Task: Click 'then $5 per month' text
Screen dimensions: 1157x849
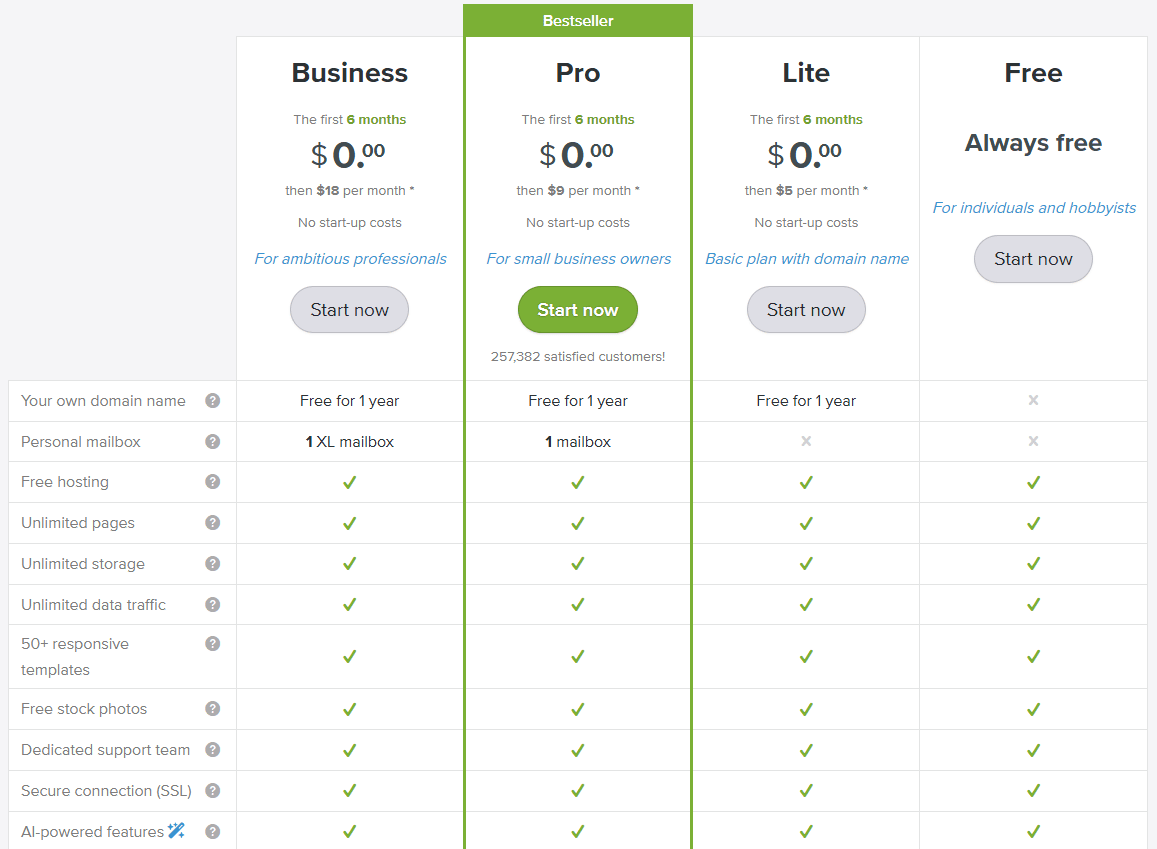Action: tap(806, 190)
